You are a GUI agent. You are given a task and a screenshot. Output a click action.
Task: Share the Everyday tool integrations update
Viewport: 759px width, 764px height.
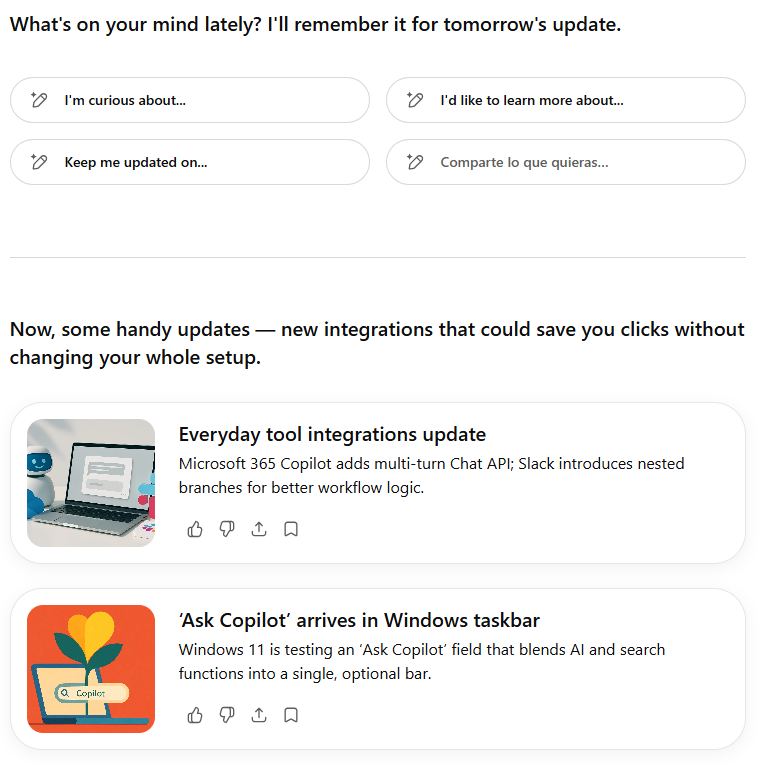pos(259,529)
